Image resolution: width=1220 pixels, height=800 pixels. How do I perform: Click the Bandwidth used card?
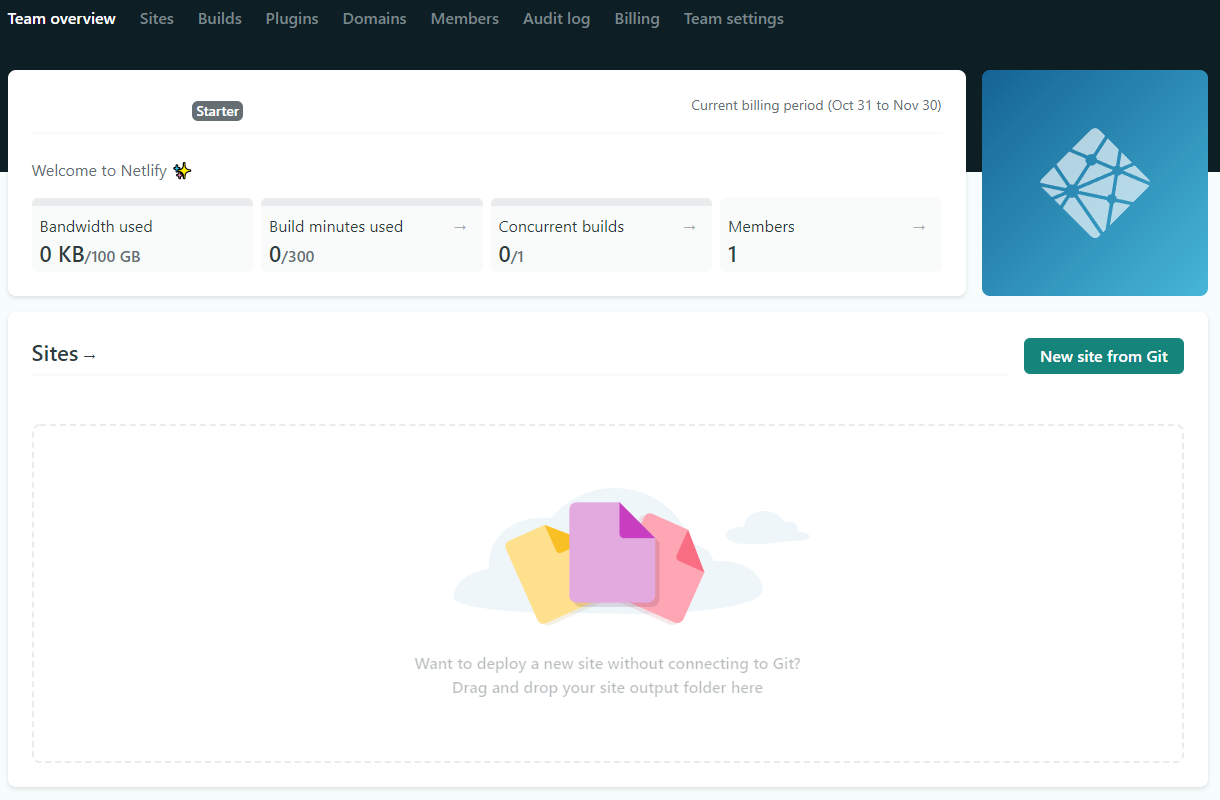[142, 235]
